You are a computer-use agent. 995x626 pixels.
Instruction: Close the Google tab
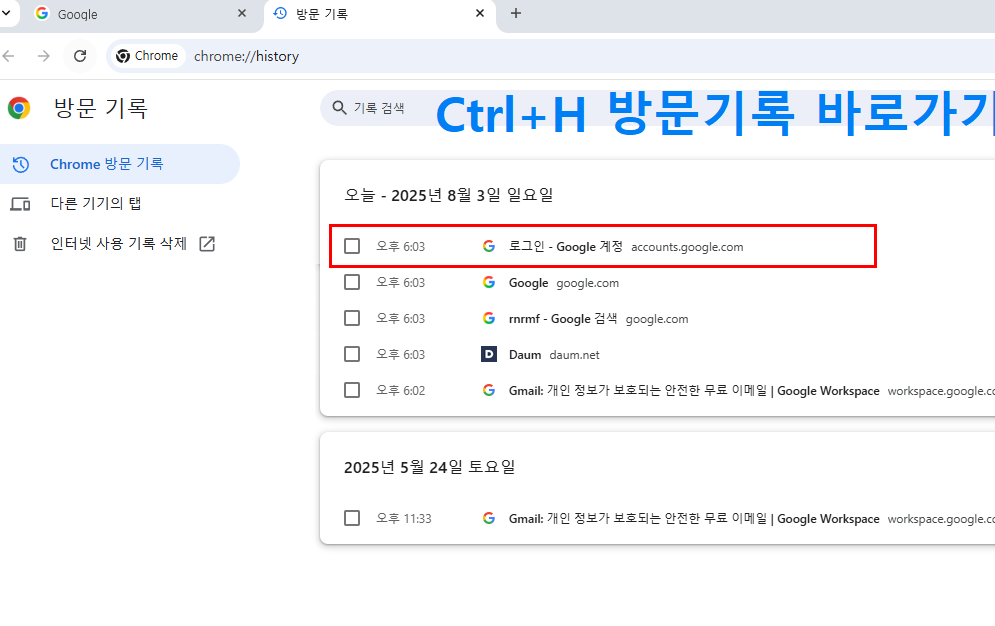pyautogui.click(x=242, y=13)
